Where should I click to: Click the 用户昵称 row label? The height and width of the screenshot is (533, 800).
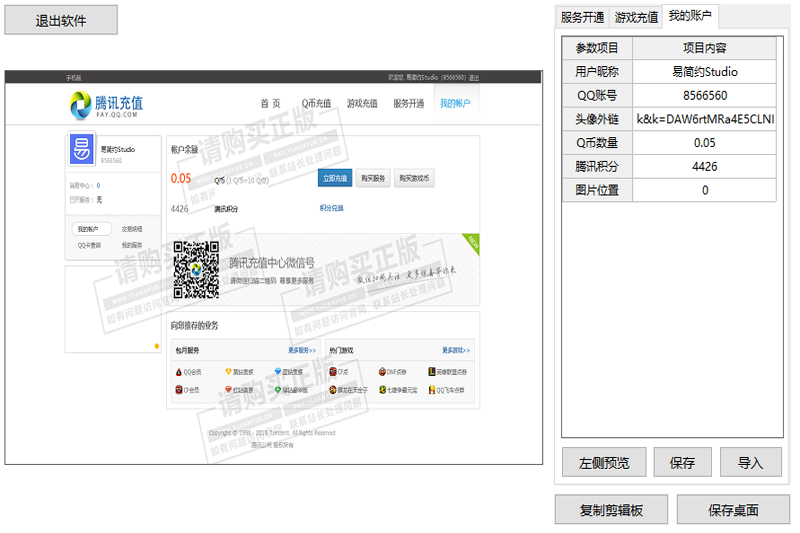tap(597, 72)
